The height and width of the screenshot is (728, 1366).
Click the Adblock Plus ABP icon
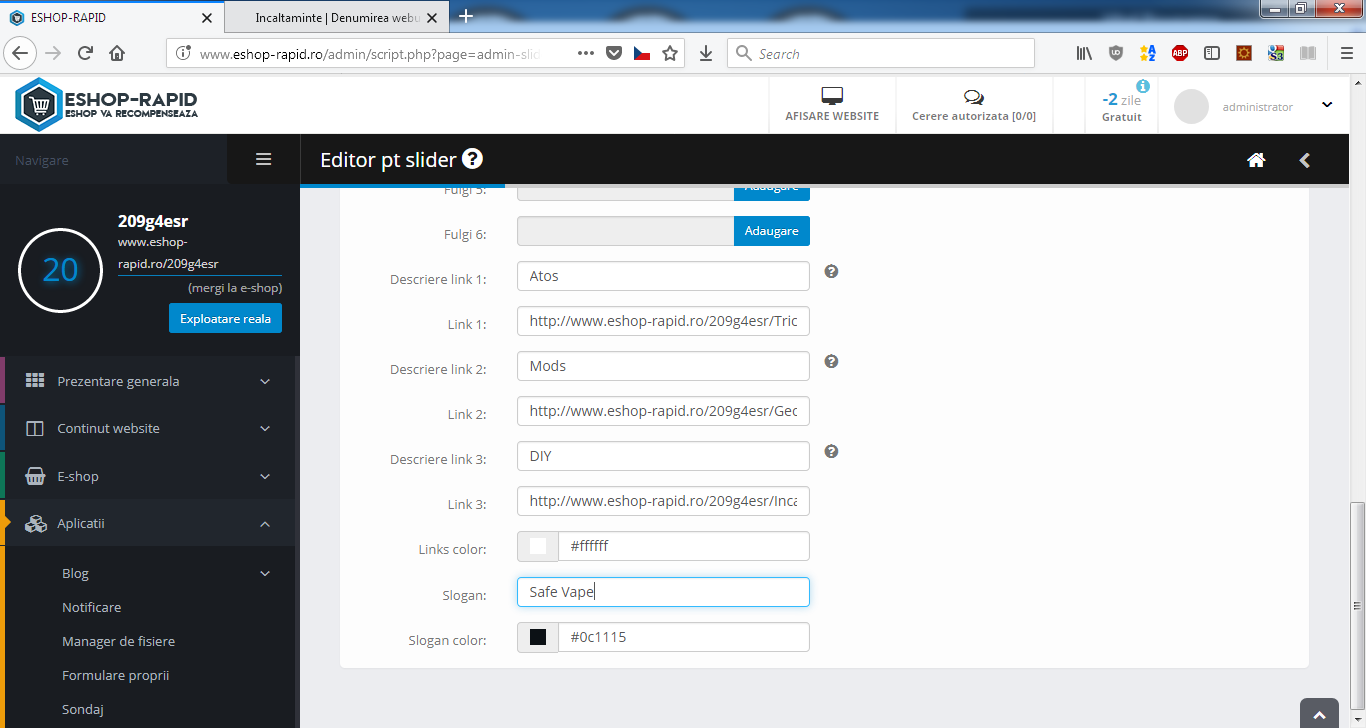1180,54
